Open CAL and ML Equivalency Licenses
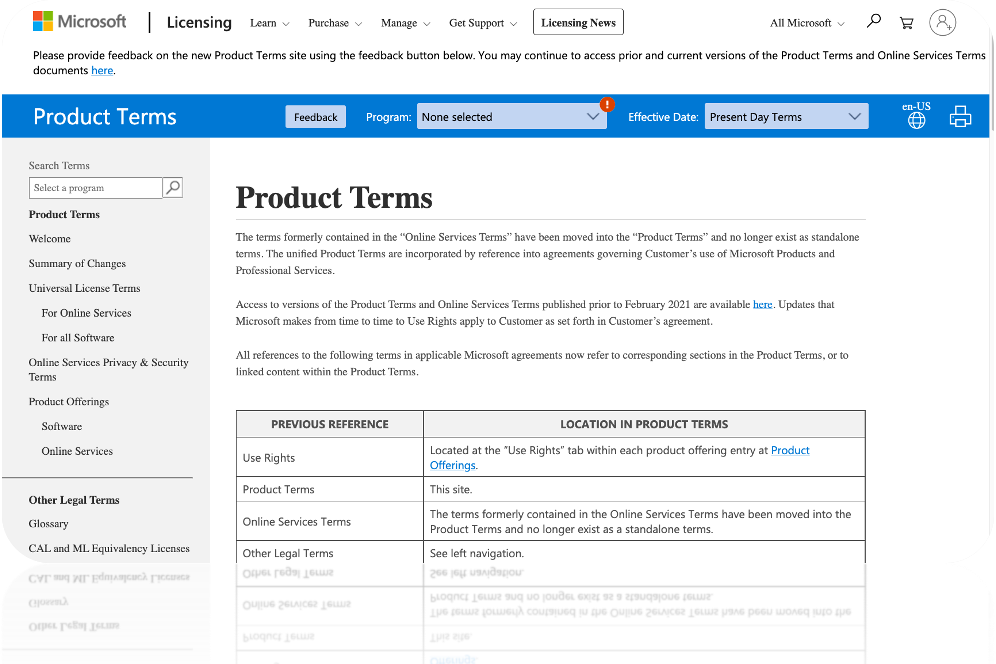This screenshot has width=996, height=664. click(109, 548)
